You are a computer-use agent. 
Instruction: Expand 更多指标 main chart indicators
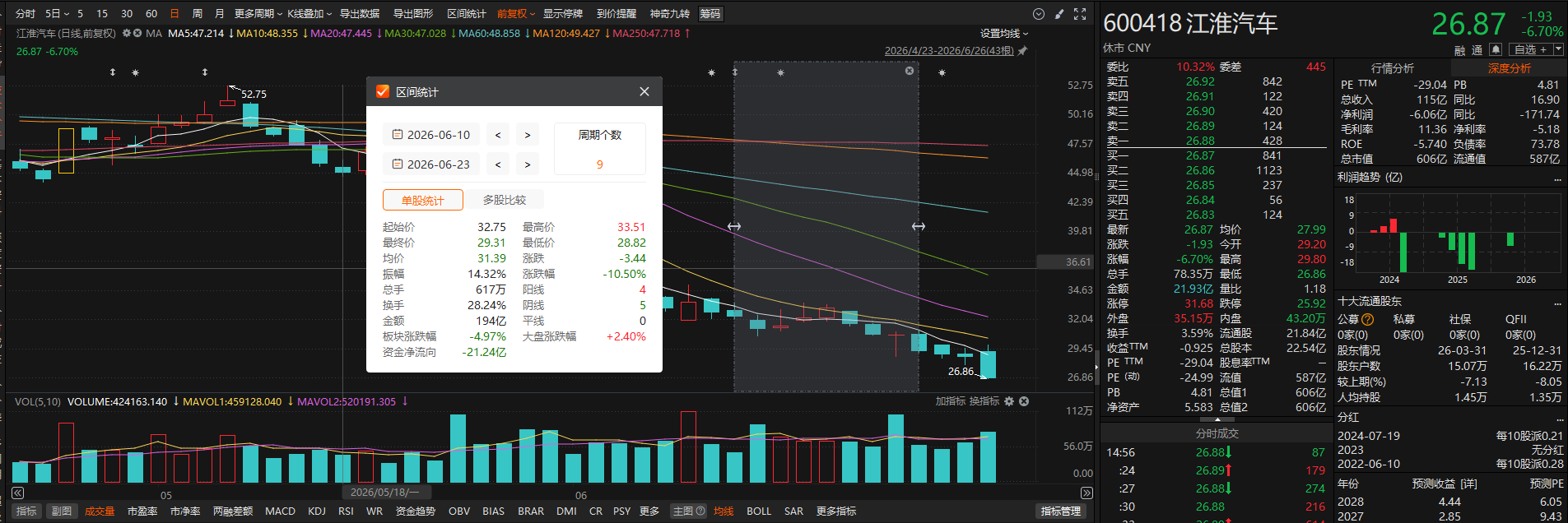(x=836, y=511)
